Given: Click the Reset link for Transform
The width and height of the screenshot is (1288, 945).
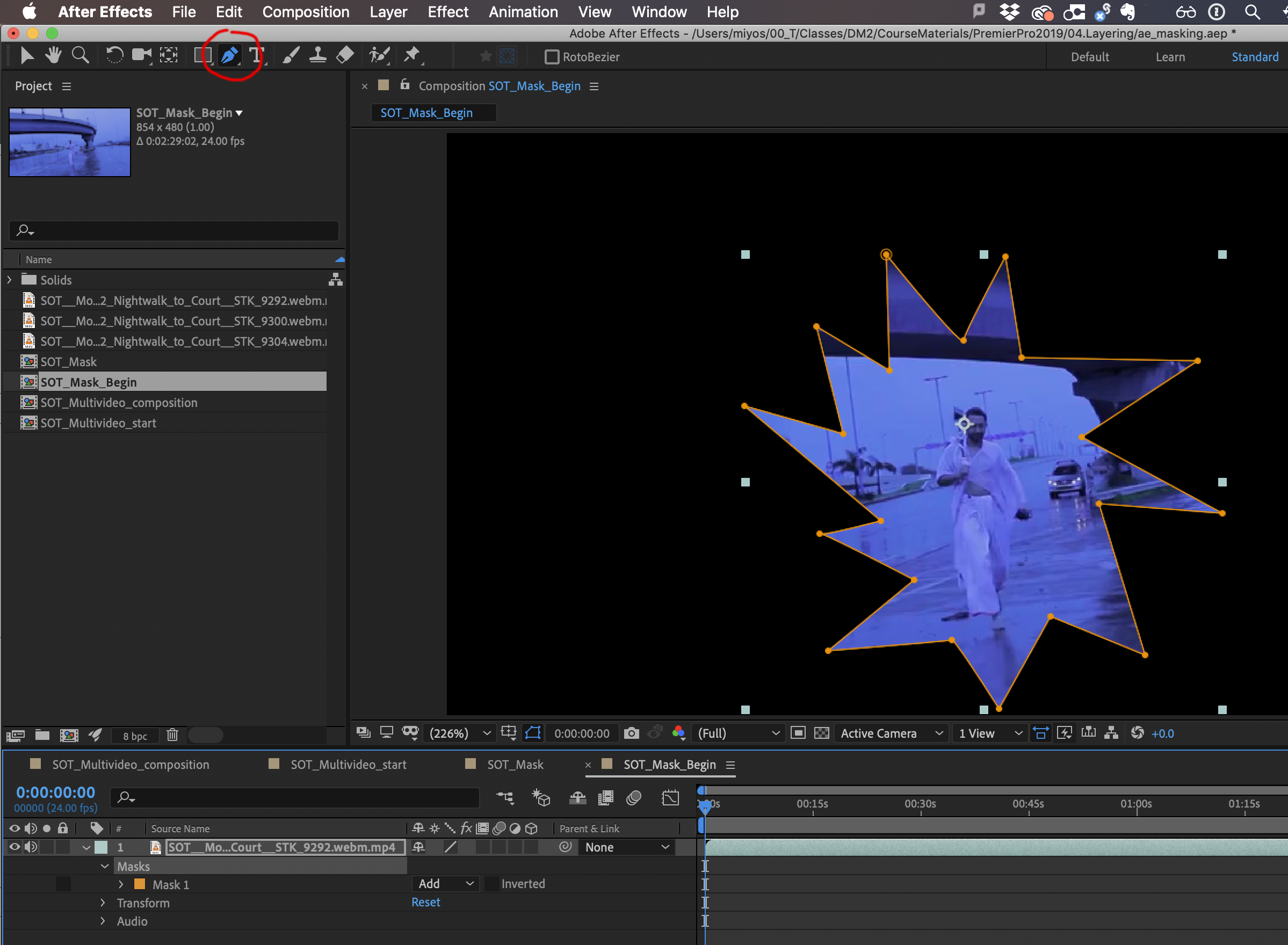Looking at the screenshot, I should pos(426,902).
